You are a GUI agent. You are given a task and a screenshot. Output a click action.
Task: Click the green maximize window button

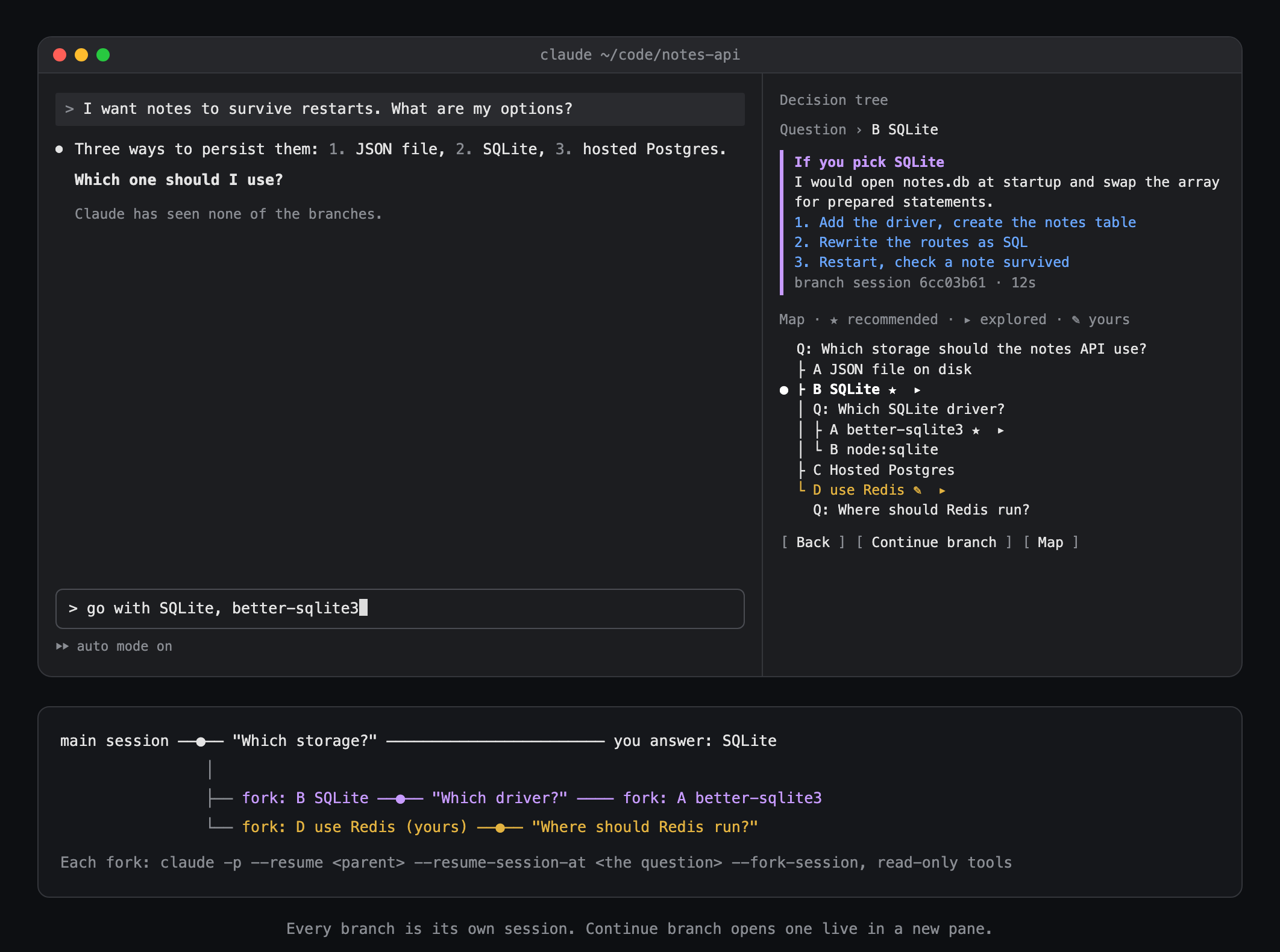tap(103, 55)
